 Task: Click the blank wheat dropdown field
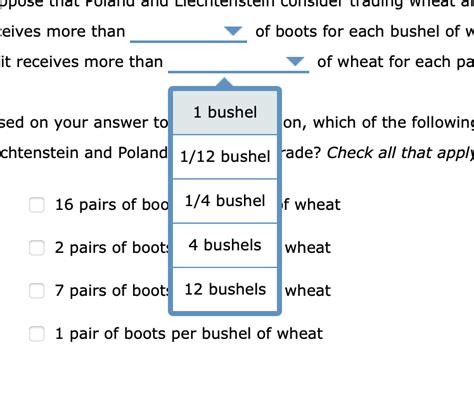tap(238, 62)
